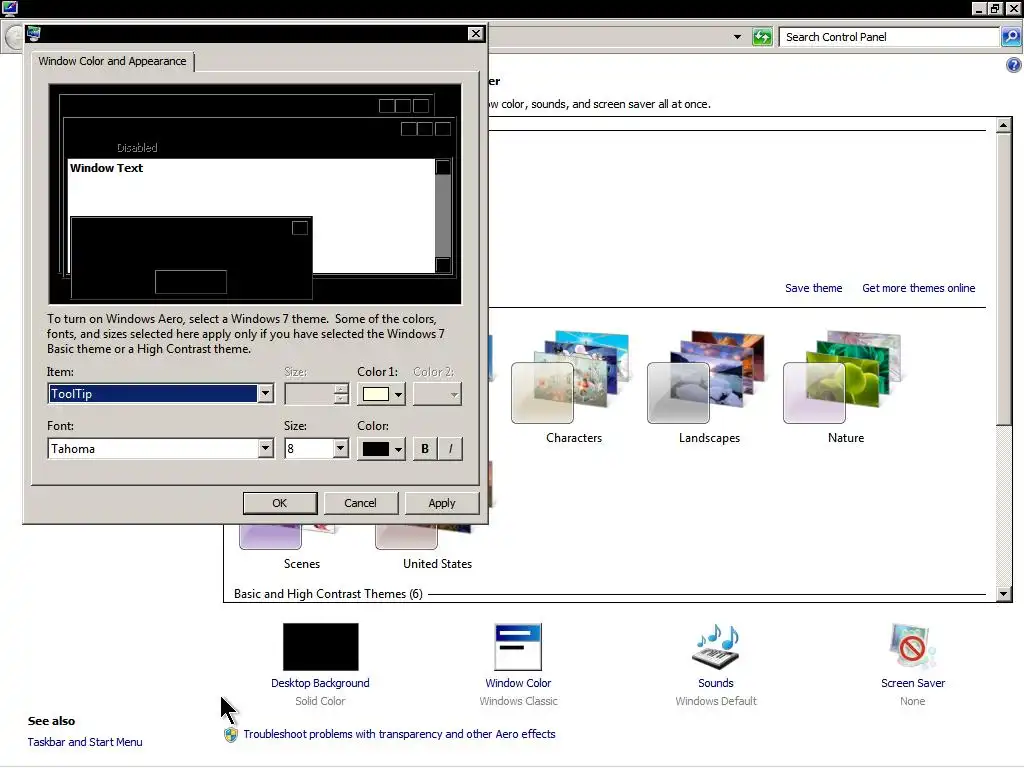
Task: Open the Font dropdown showing Tahoma
Action: (x=265, y=449)
